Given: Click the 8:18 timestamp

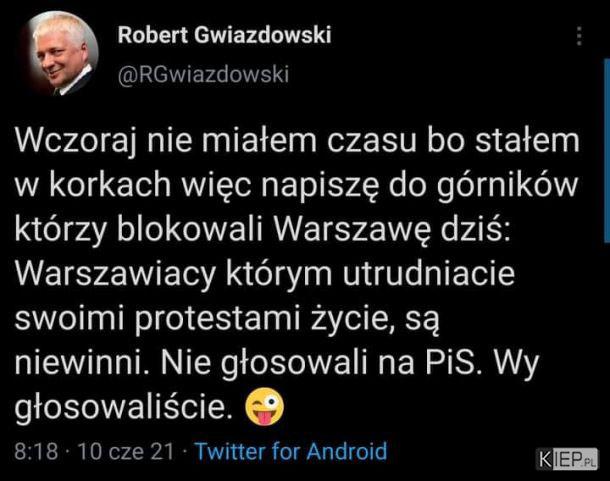Looking at the screenshot, I should [36, 452].
